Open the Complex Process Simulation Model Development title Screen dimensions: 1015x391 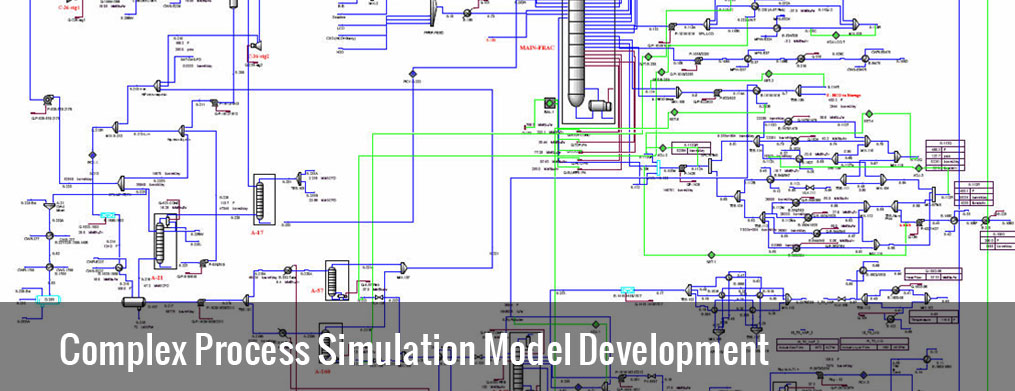[414, 350]
